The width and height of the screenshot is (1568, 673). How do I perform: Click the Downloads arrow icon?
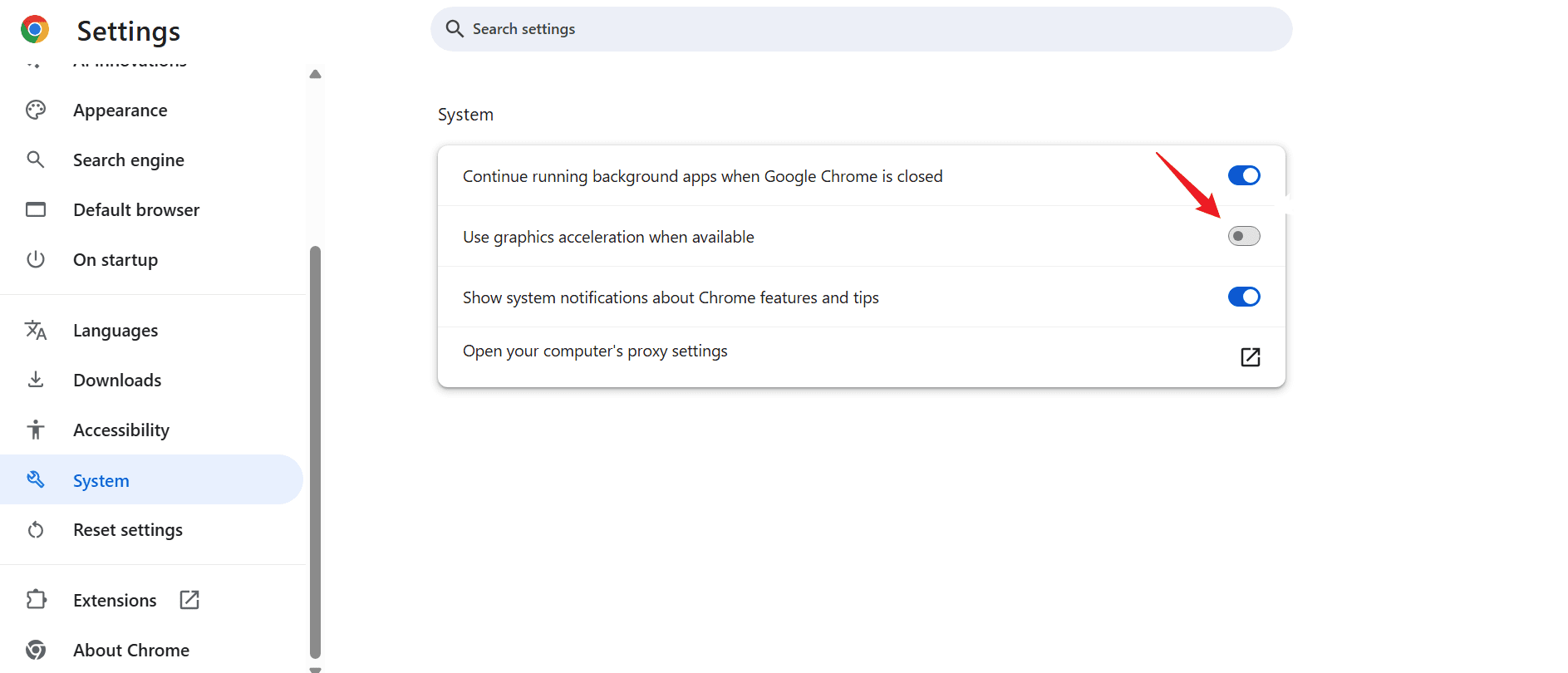(x=36, y=380)
